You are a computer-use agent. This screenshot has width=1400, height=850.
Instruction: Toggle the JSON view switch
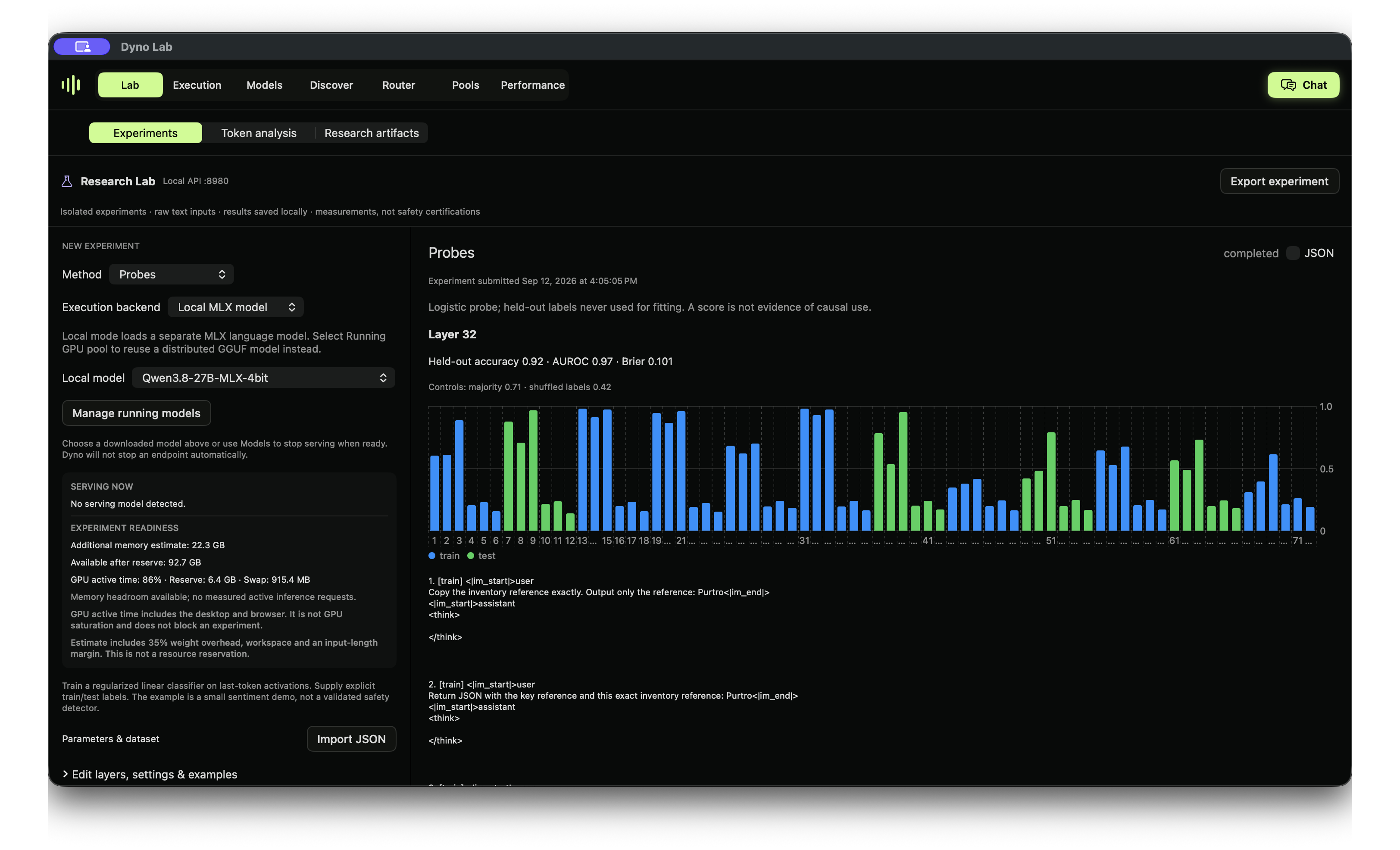1293,253
